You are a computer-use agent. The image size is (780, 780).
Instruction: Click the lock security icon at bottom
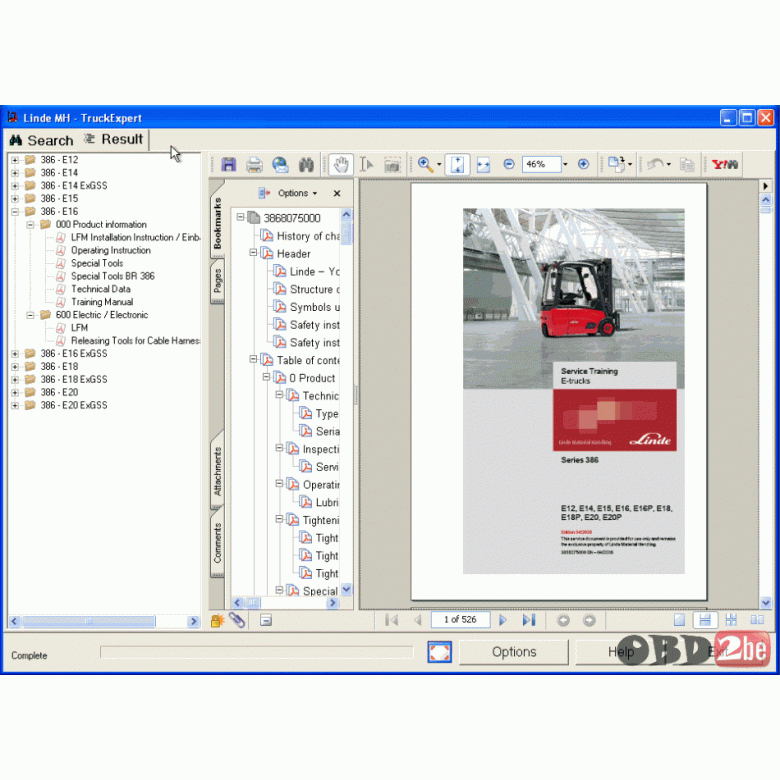217,620
